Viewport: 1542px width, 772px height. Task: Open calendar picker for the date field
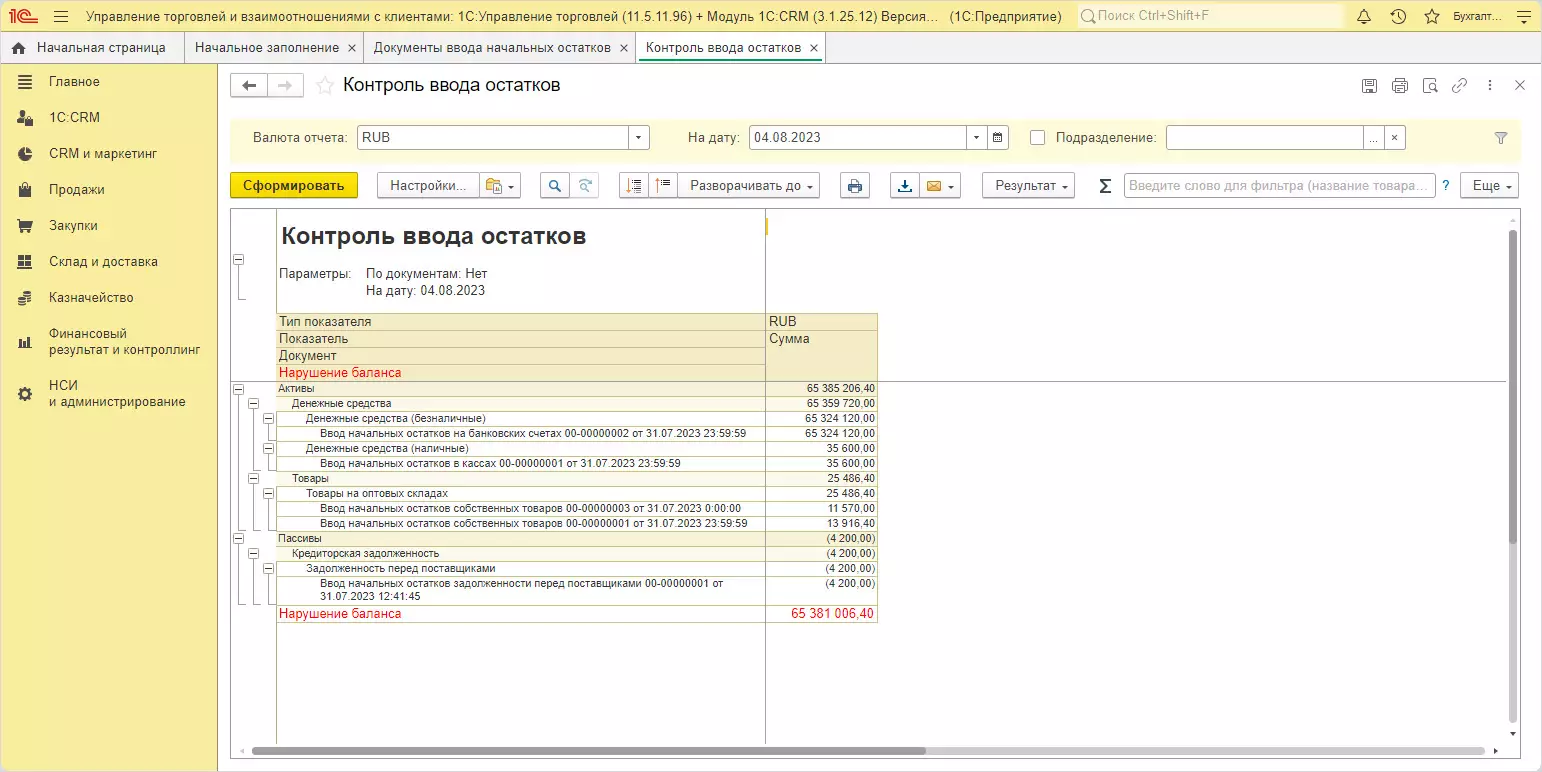tap(998, 138)
